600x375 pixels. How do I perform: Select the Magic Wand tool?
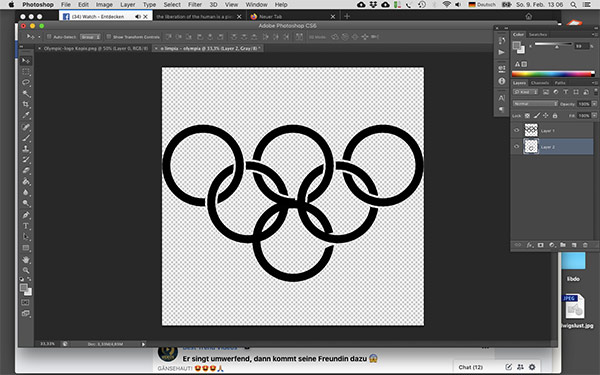[x=26, y=93]
